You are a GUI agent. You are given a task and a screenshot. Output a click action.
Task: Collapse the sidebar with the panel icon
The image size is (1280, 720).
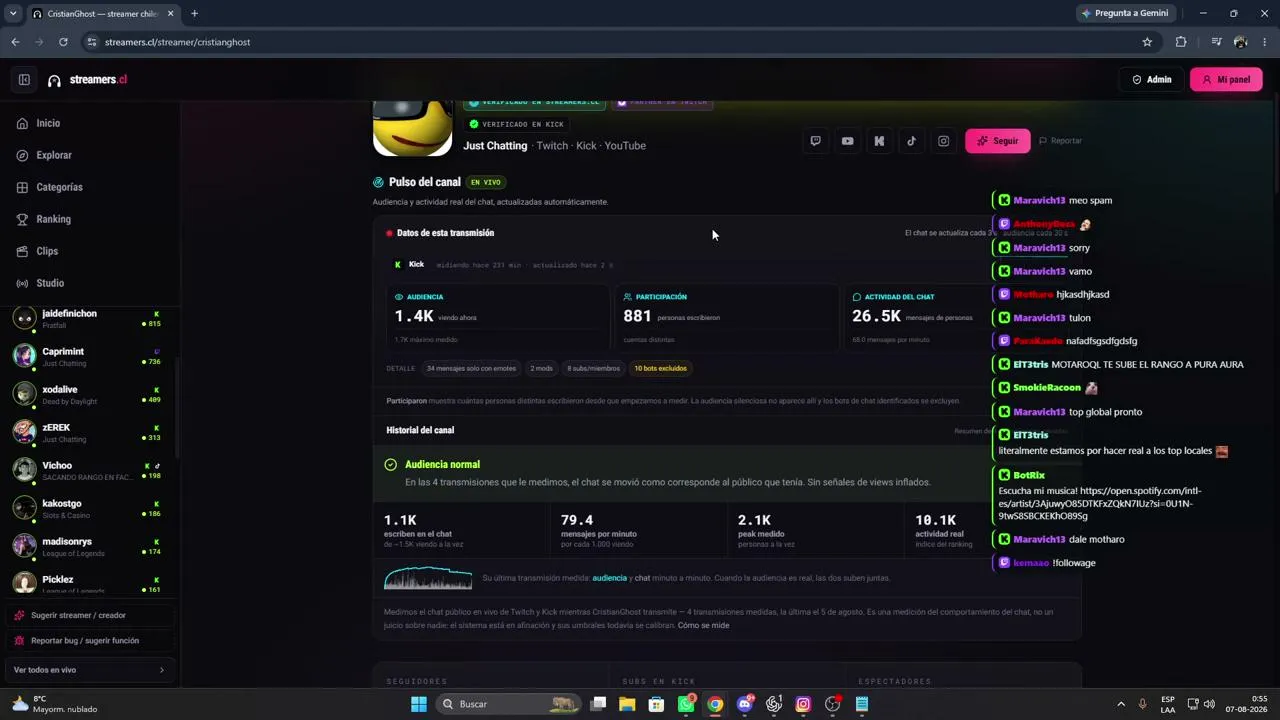click(x=24, y=80)
